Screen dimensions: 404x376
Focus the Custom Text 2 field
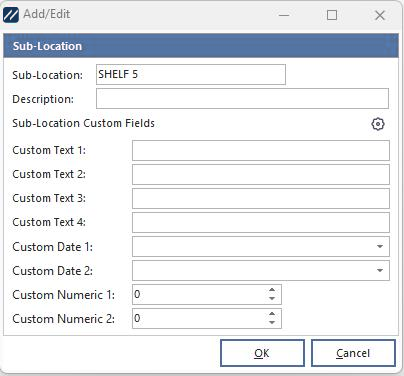[261, 174]
